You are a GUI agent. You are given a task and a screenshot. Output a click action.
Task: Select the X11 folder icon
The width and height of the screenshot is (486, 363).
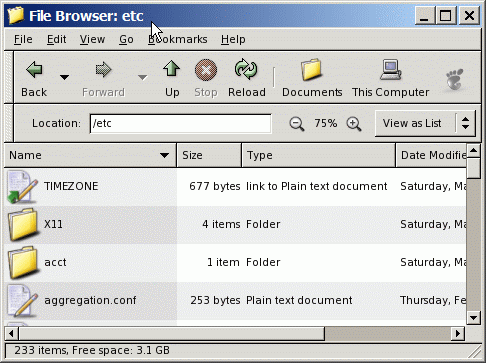point(23,225)
